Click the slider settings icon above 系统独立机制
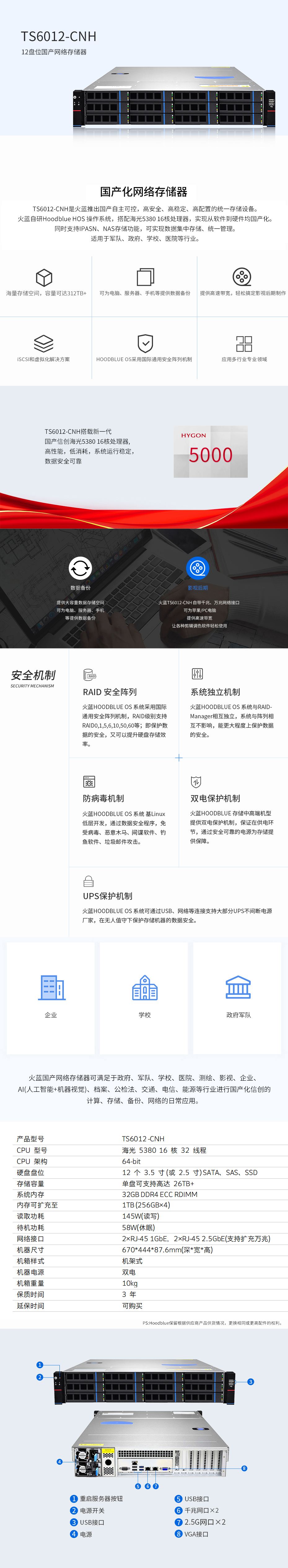This screenshot has width=288, height=1568. pos(197,674)
